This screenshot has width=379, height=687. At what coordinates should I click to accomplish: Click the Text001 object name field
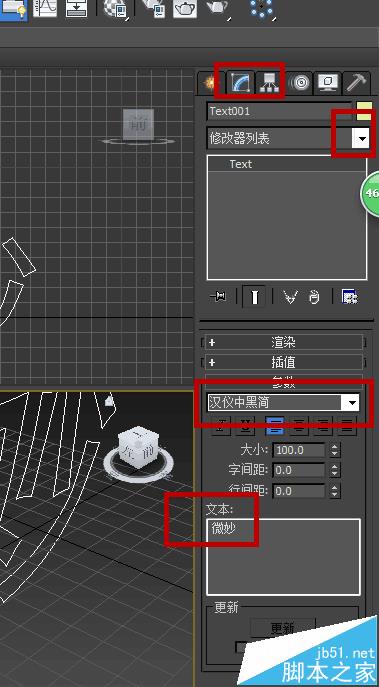(x=280, y=111)
